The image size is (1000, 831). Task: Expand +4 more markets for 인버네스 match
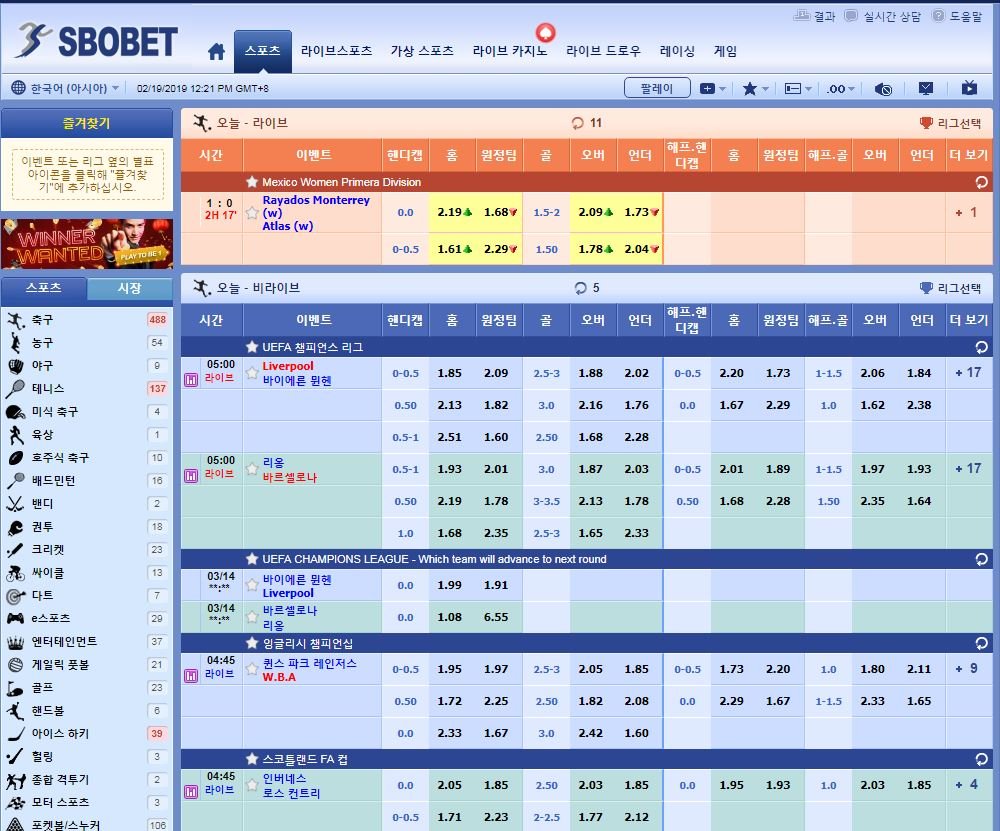[x=967, y=785]
